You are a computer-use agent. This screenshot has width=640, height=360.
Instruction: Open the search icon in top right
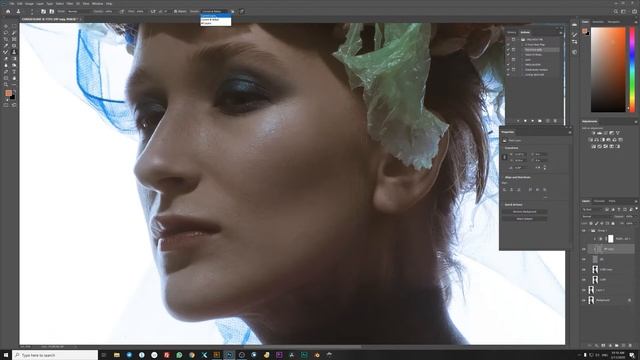point(616,12)
